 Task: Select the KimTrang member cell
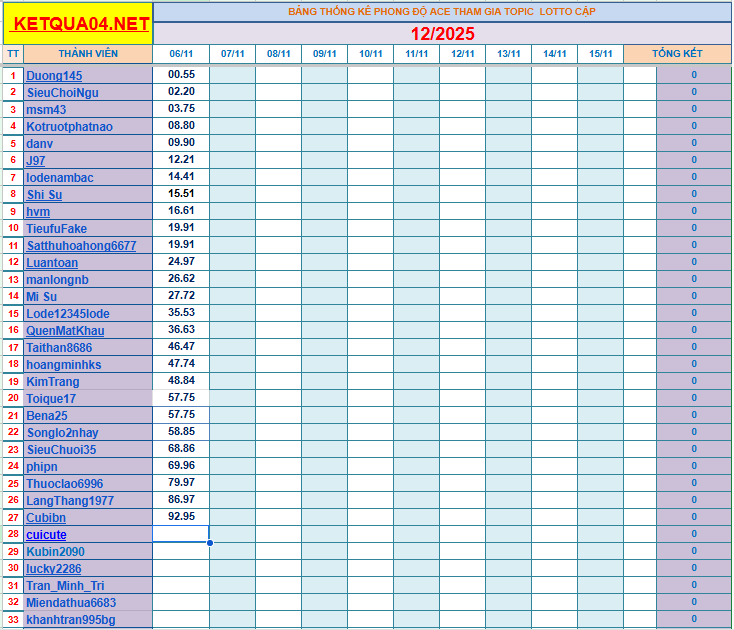pos(88,381)
